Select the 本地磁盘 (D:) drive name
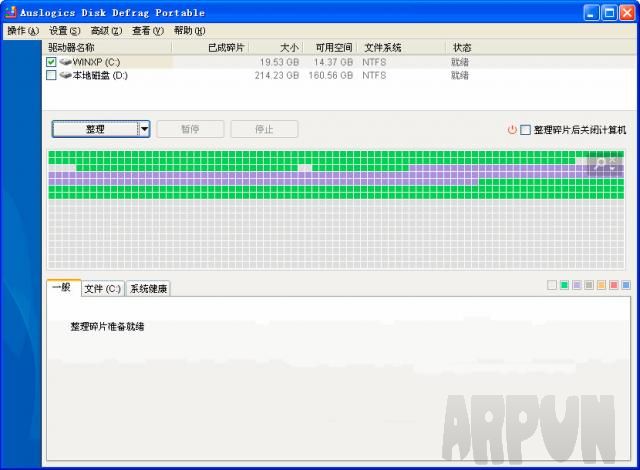Viewport: 640px width, 470px height. click(100, 75)
